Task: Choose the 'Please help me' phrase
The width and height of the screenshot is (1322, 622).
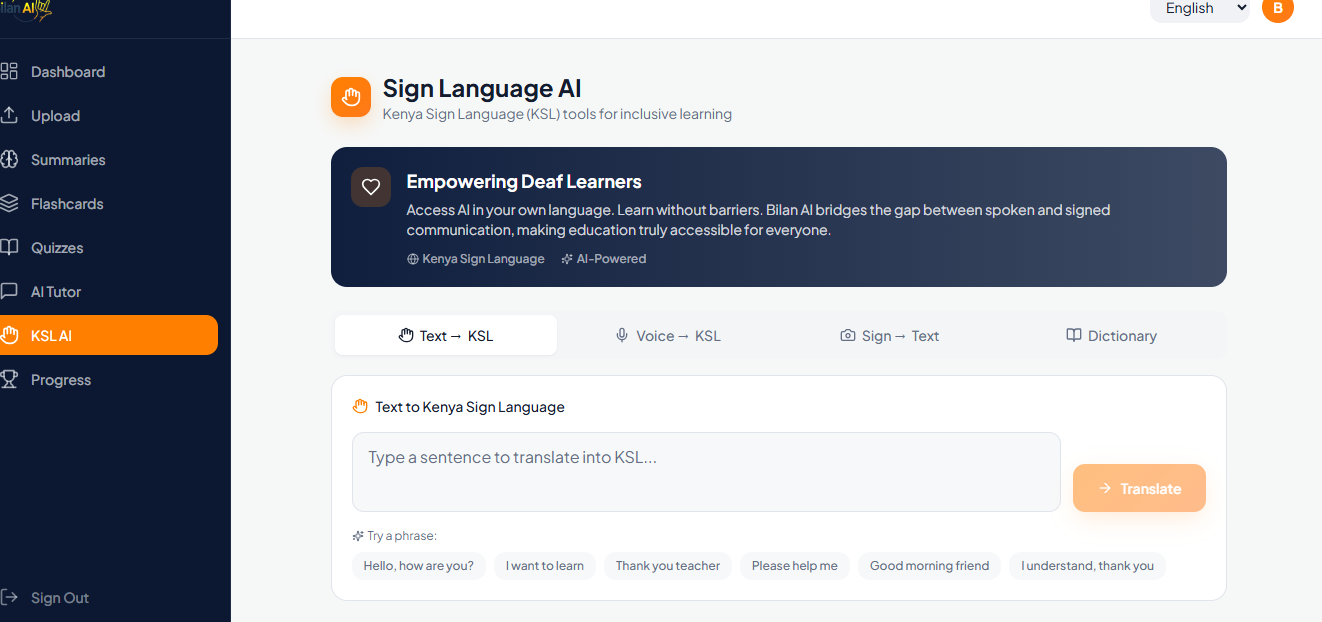Action: (x=795, y=566)
